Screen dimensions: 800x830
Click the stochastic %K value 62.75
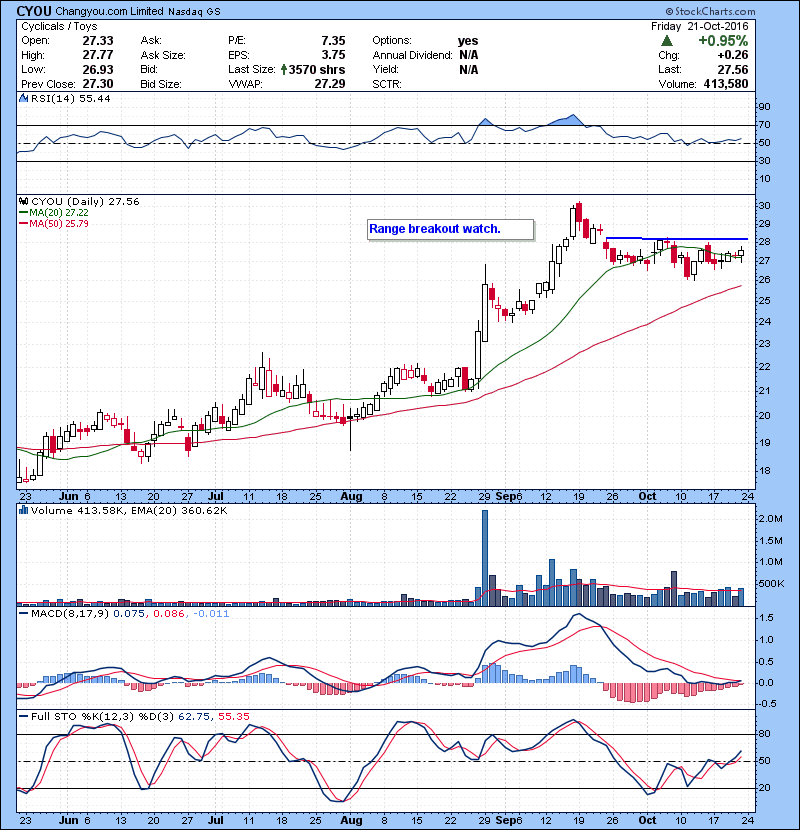coord(193,717)
